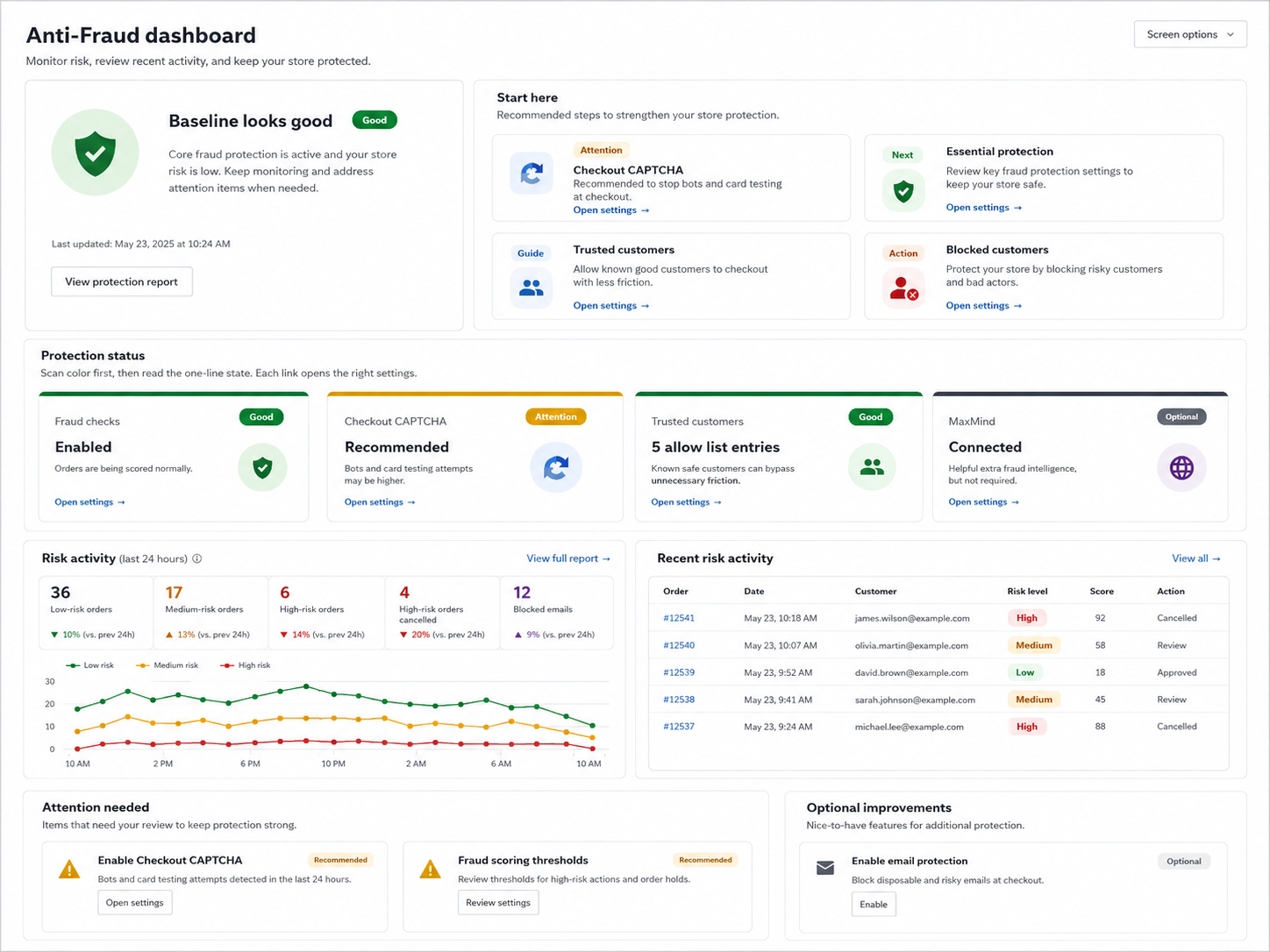1270x952 pixels.
Task: Expand the Screen options dropdown
Action: (1190, 34)
